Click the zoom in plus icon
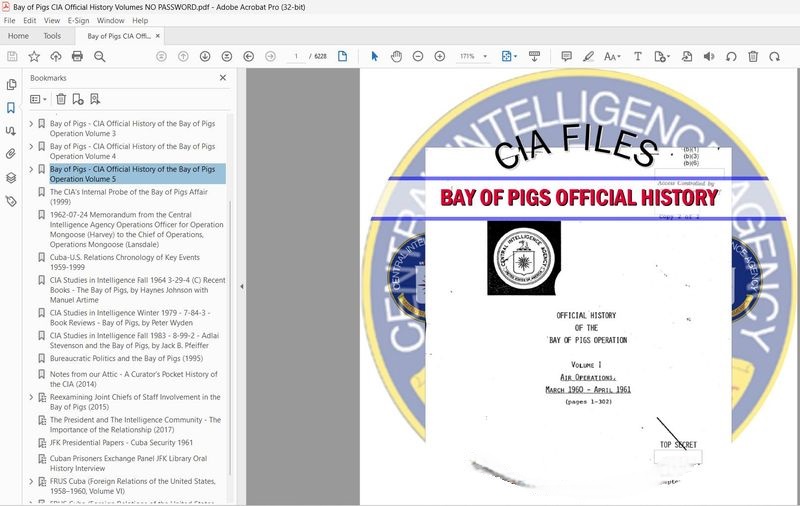 pyautogui.click(x=440, y=56)
